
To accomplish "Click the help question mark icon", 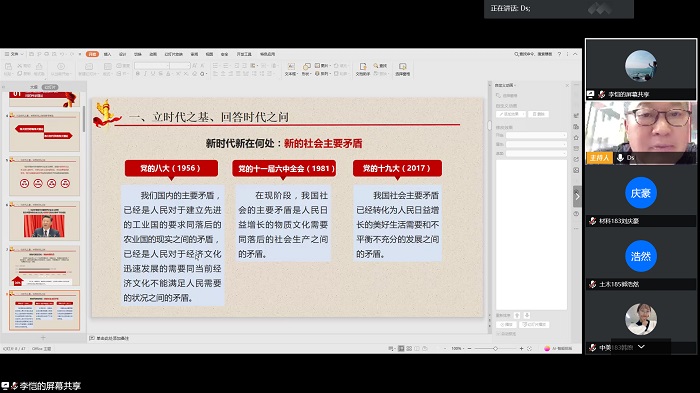I will [559, 54].
